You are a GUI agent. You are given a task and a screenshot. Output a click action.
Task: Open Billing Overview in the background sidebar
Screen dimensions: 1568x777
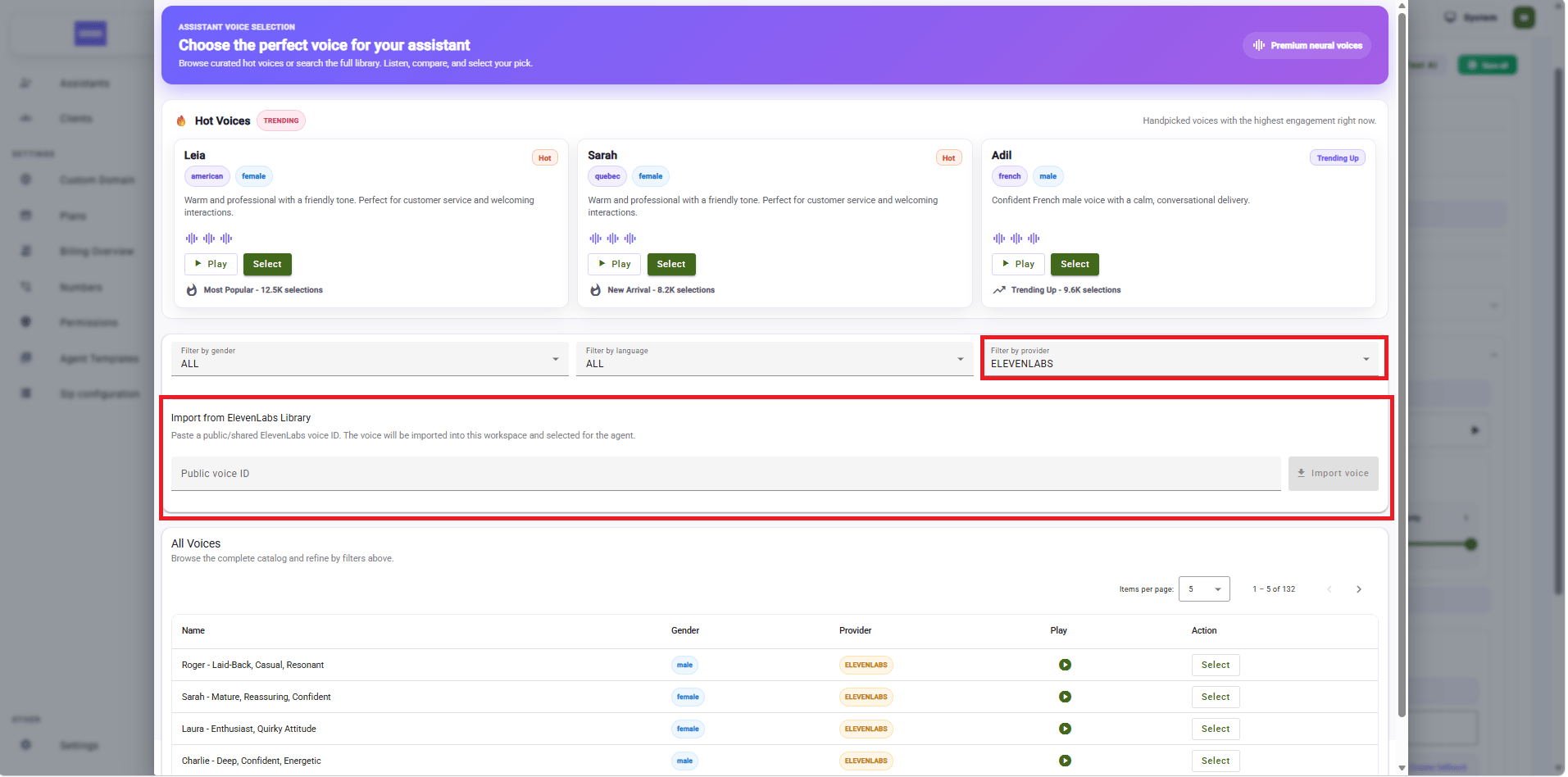click(x=97, y=252)
